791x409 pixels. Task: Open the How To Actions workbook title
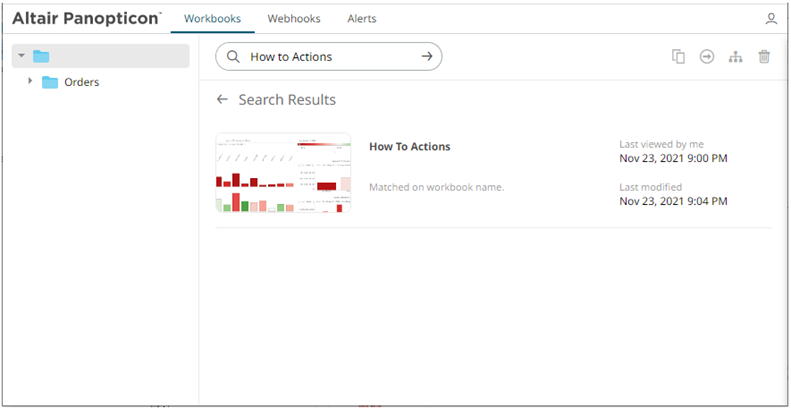point(409,146)
